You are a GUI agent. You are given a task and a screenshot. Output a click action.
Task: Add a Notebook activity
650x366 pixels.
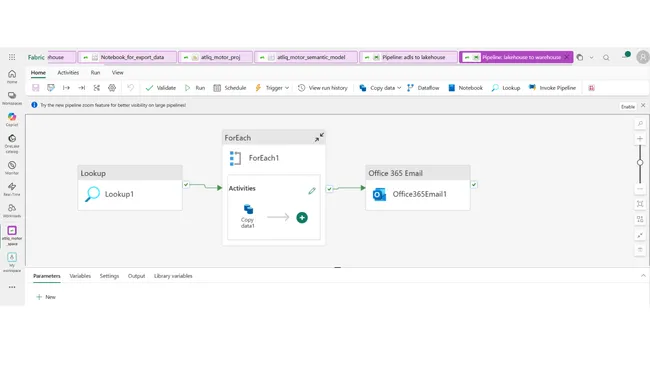pos(466,88)
